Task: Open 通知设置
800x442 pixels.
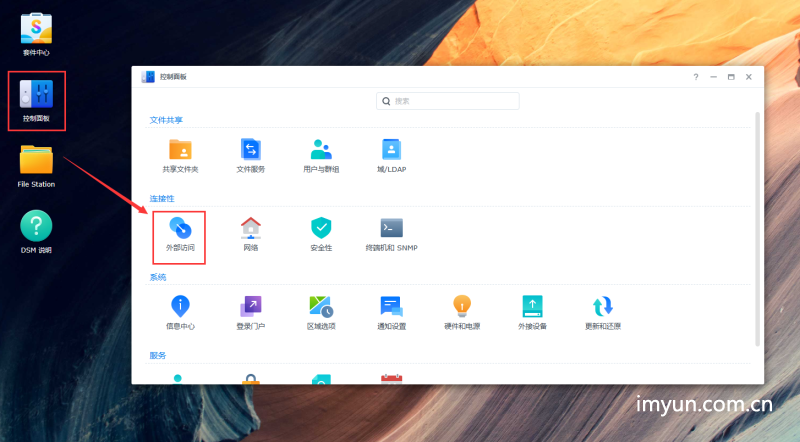Action: (x=391, y=313)
